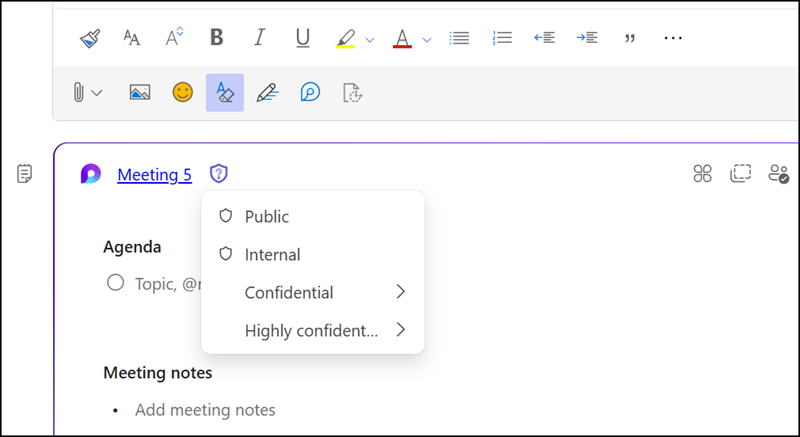This screenshot has width=800, height=437.
Task: Apply yellow text highlight color
Action: click(x=346, y=39)
